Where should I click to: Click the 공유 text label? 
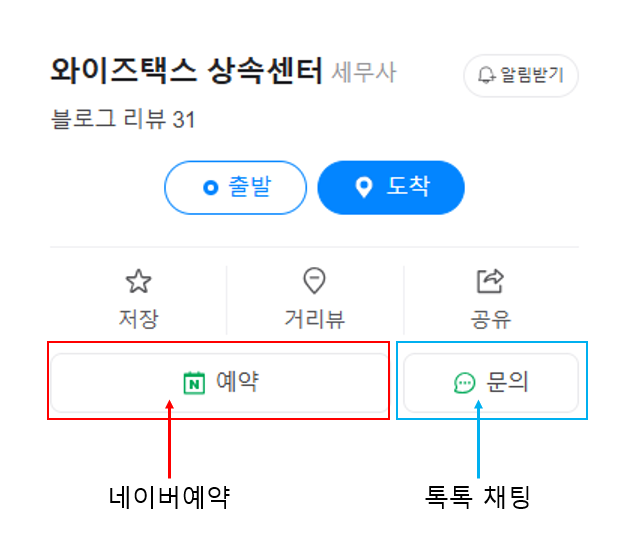490,319
